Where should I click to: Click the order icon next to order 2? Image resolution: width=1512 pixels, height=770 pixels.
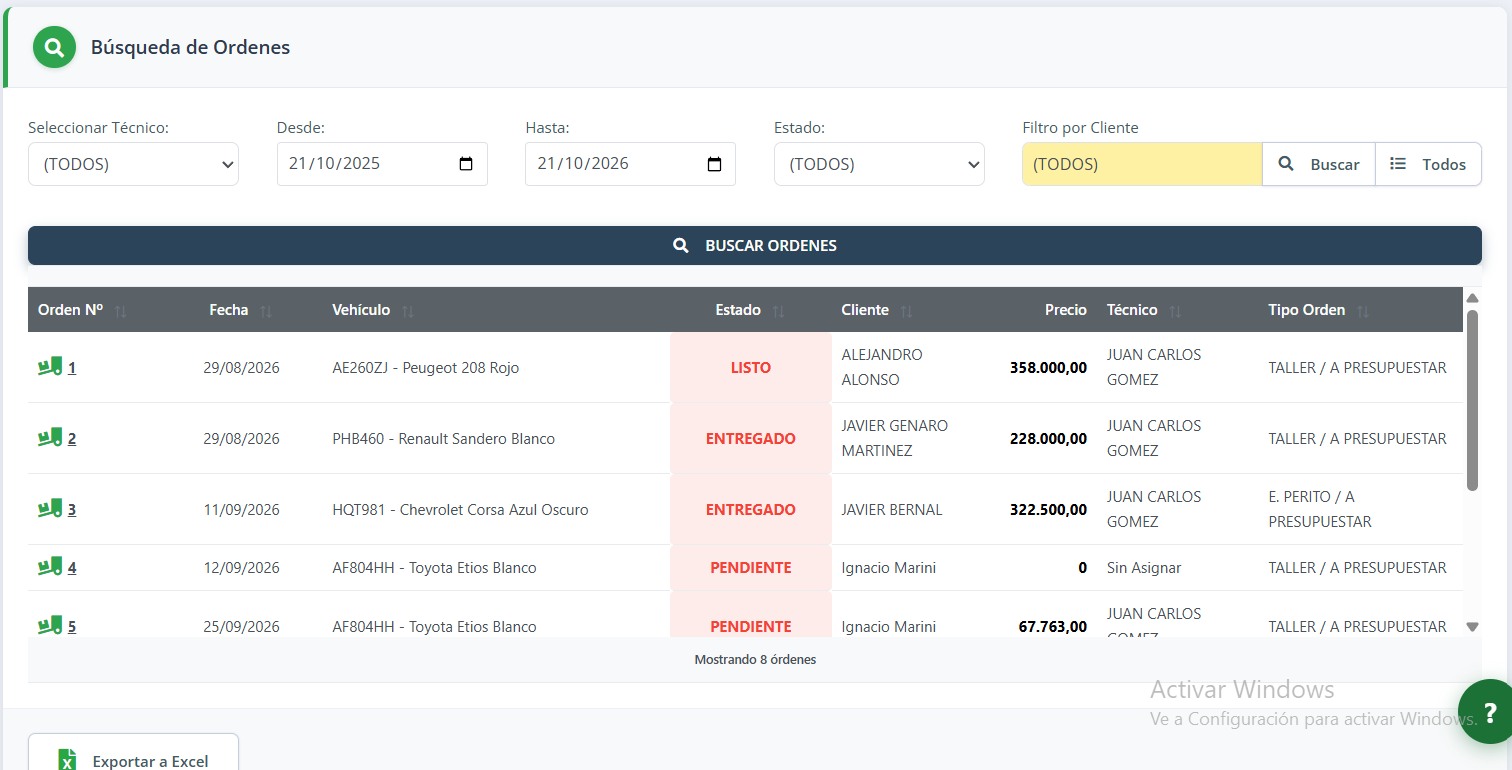[50, 438]
